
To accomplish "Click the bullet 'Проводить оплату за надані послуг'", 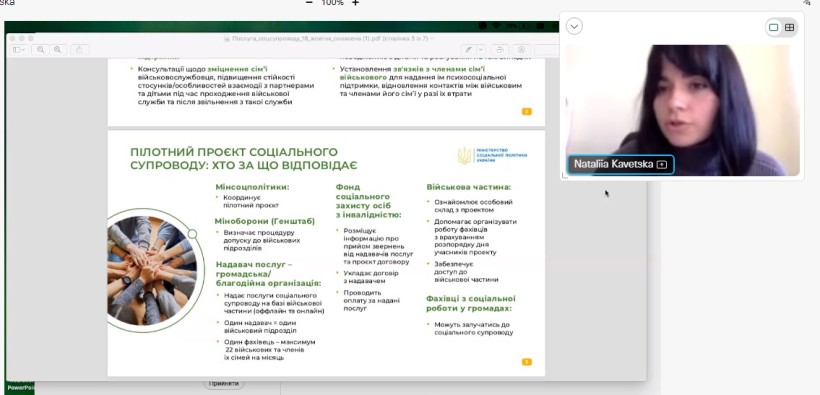I will pyautogui.click(x=371, y=300).
